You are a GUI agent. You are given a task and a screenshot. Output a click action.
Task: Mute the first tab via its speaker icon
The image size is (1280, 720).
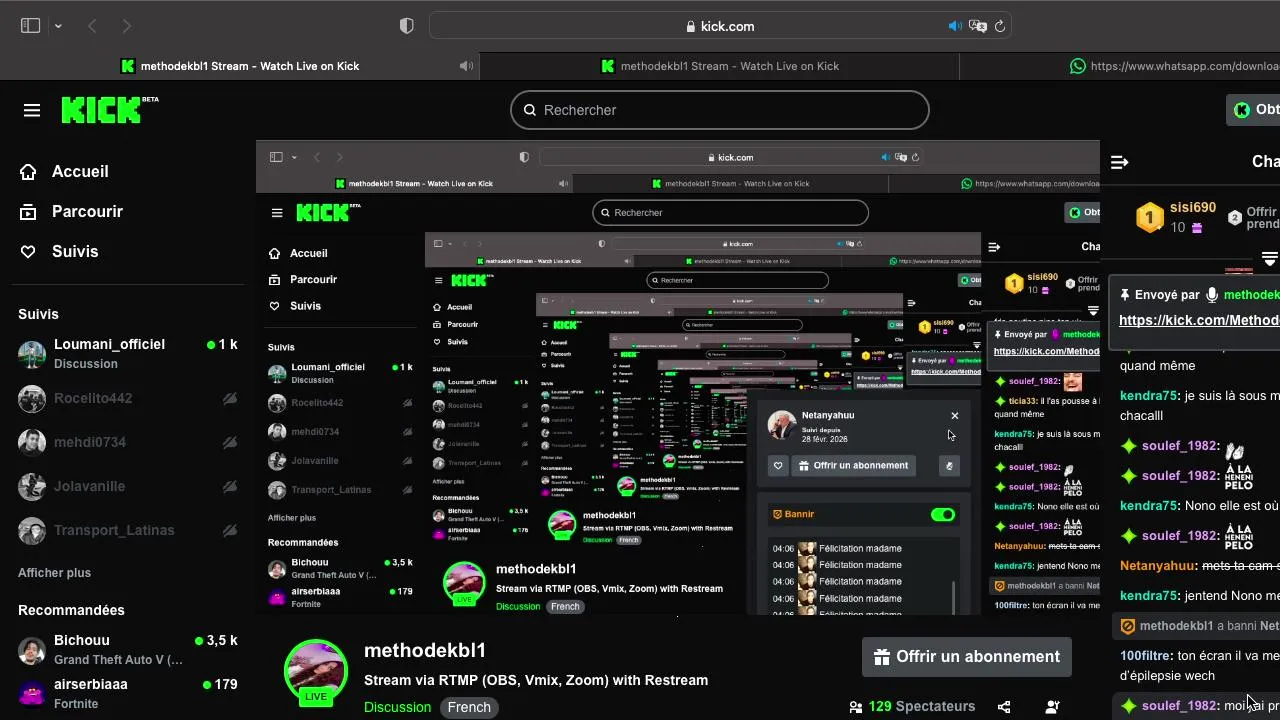tap(466, 66)
